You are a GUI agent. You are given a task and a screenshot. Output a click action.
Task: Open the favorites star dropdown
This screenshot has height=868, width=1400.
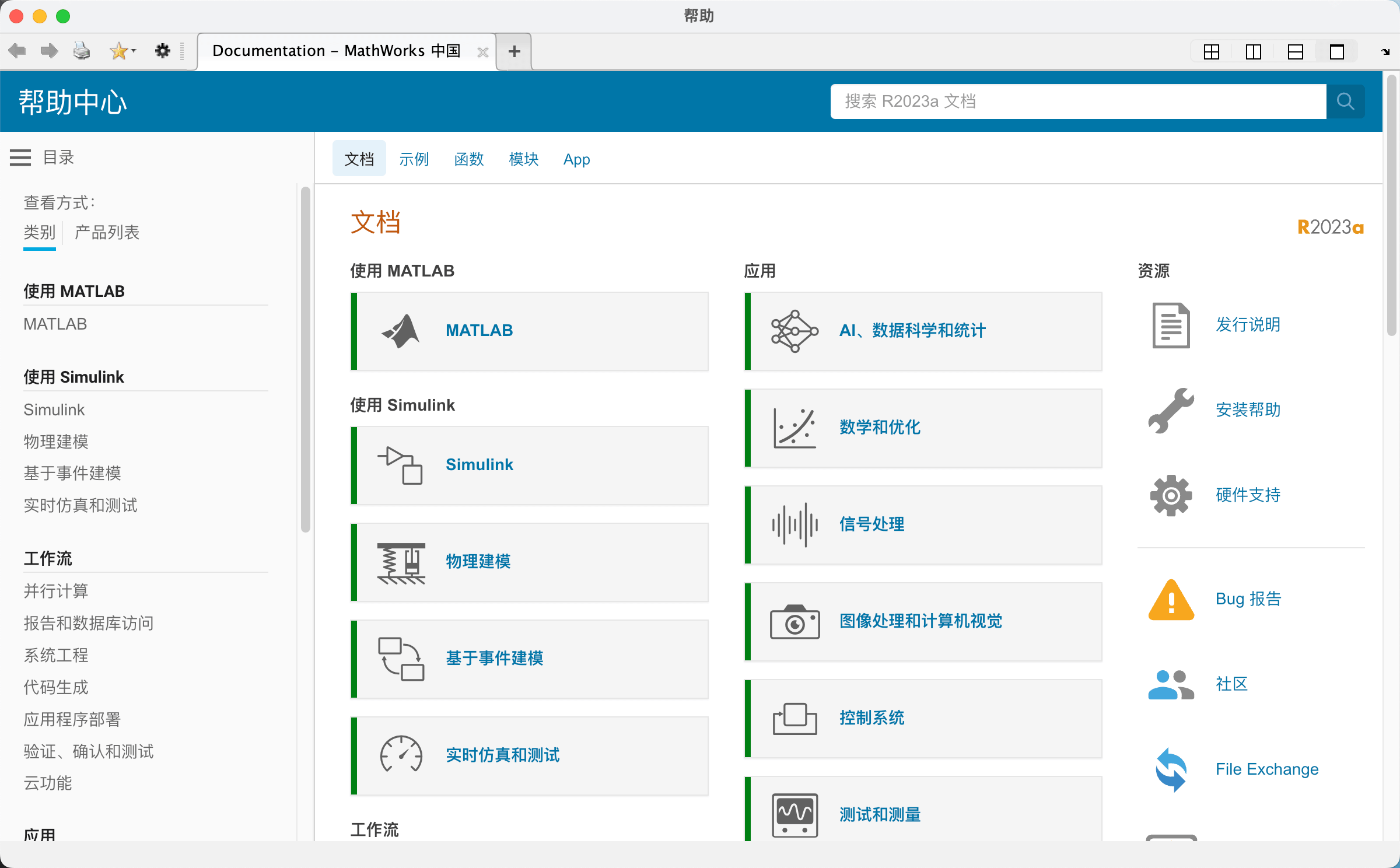click(123, 51)
